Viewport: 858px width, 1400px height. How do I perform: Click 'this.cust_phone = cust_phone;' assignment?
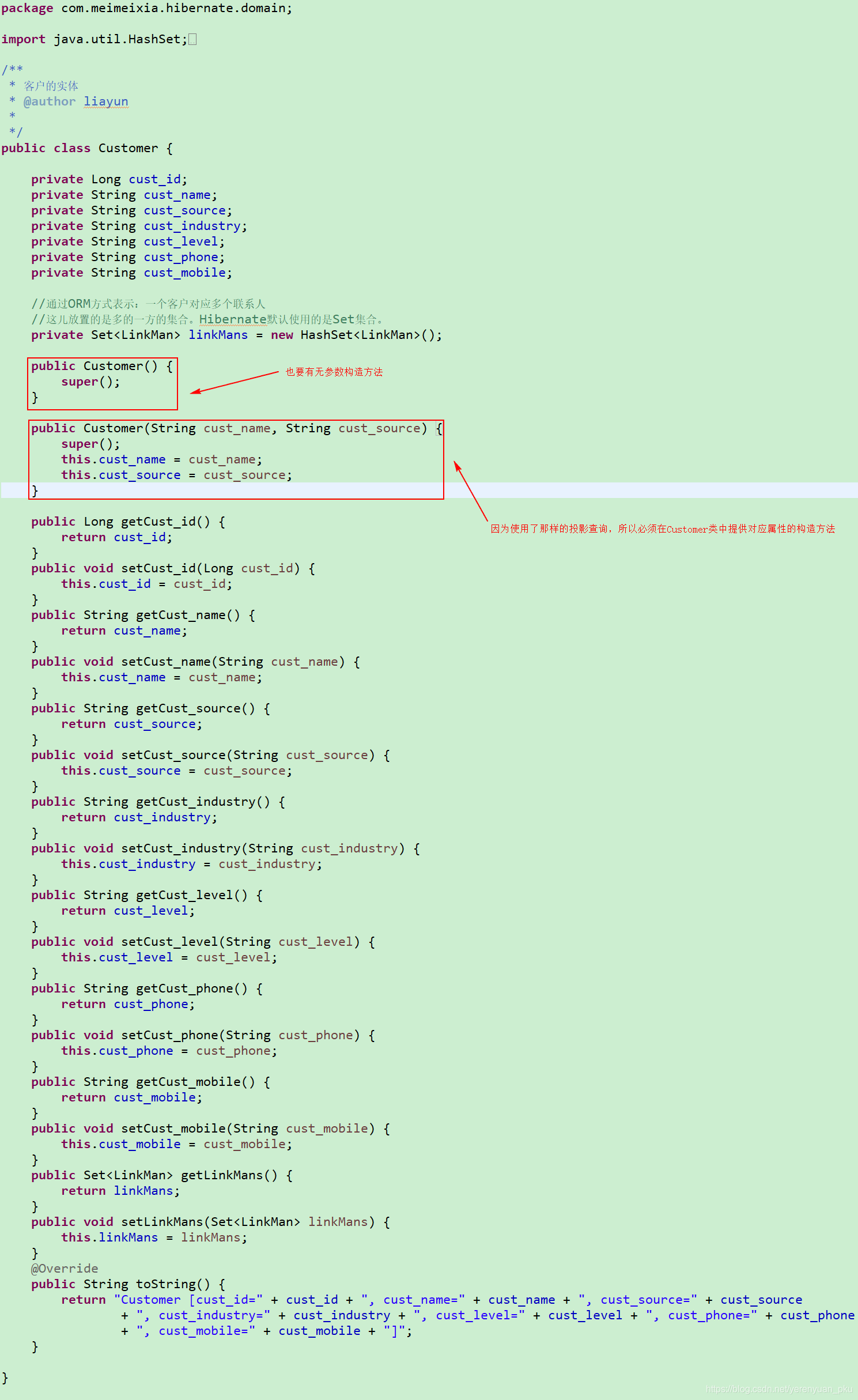click(x=169, y=1051)
